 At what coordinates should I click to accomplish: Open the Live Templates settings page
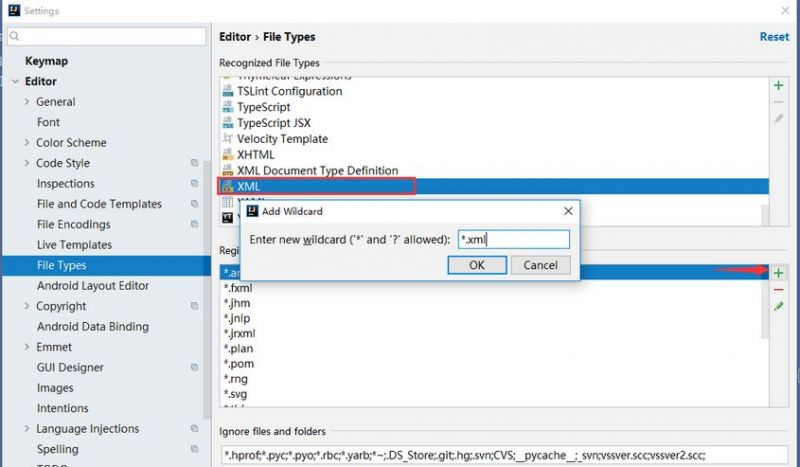74,245
